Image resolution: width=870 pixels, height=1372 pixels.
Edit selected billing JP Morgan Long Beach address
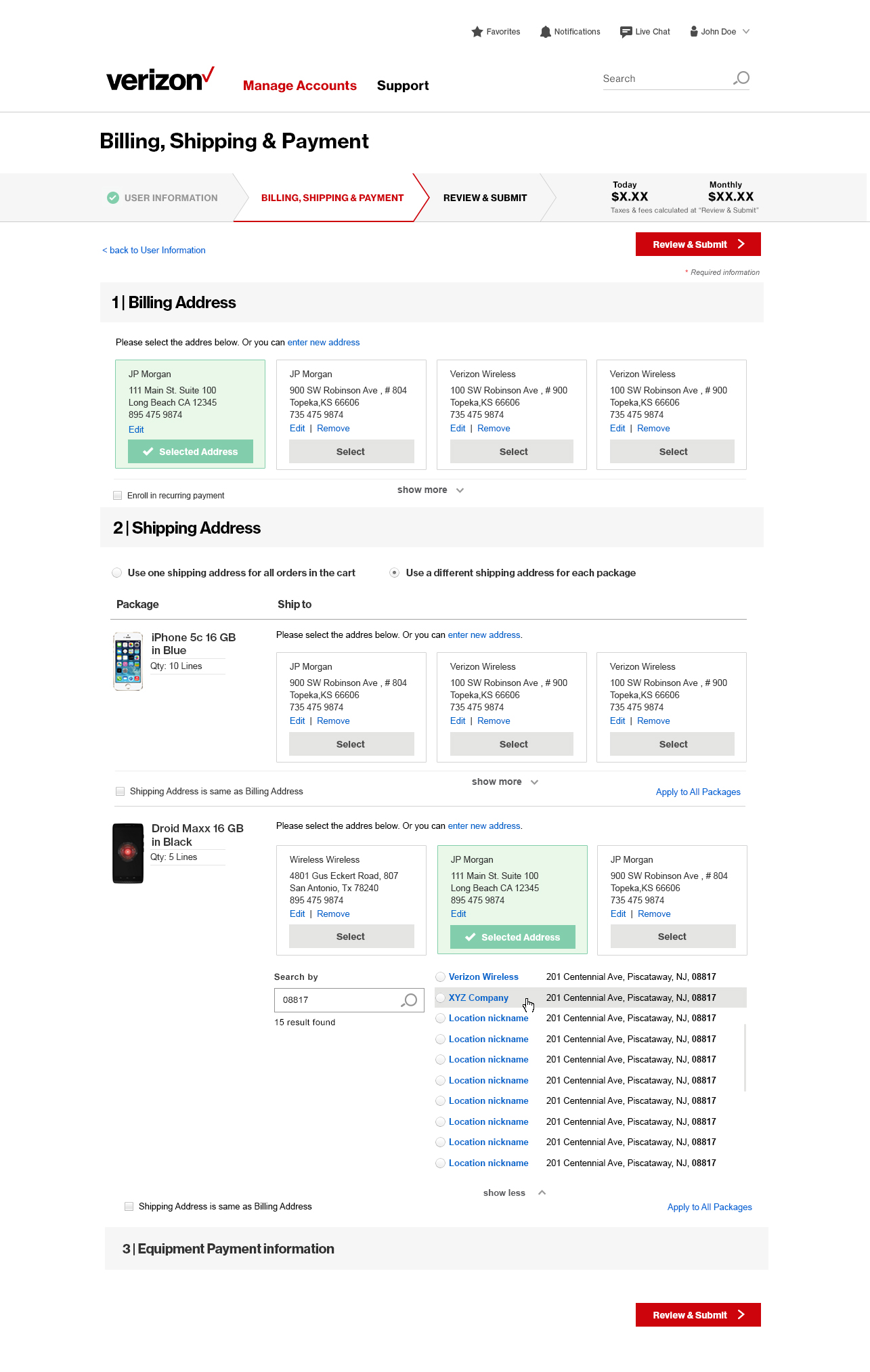click(136, 430)
